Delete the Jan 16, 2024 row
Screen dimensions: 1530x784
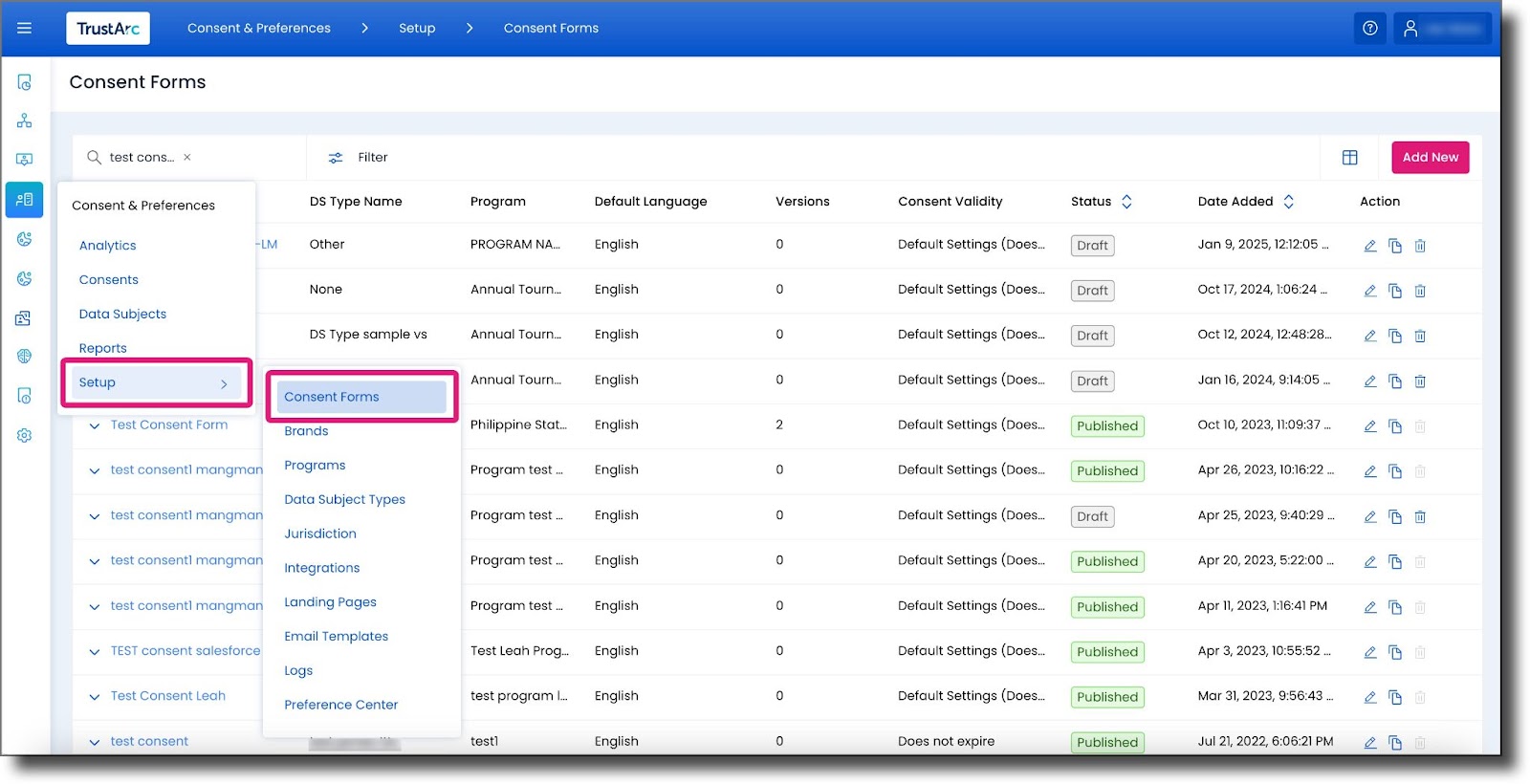point(1420,381)
